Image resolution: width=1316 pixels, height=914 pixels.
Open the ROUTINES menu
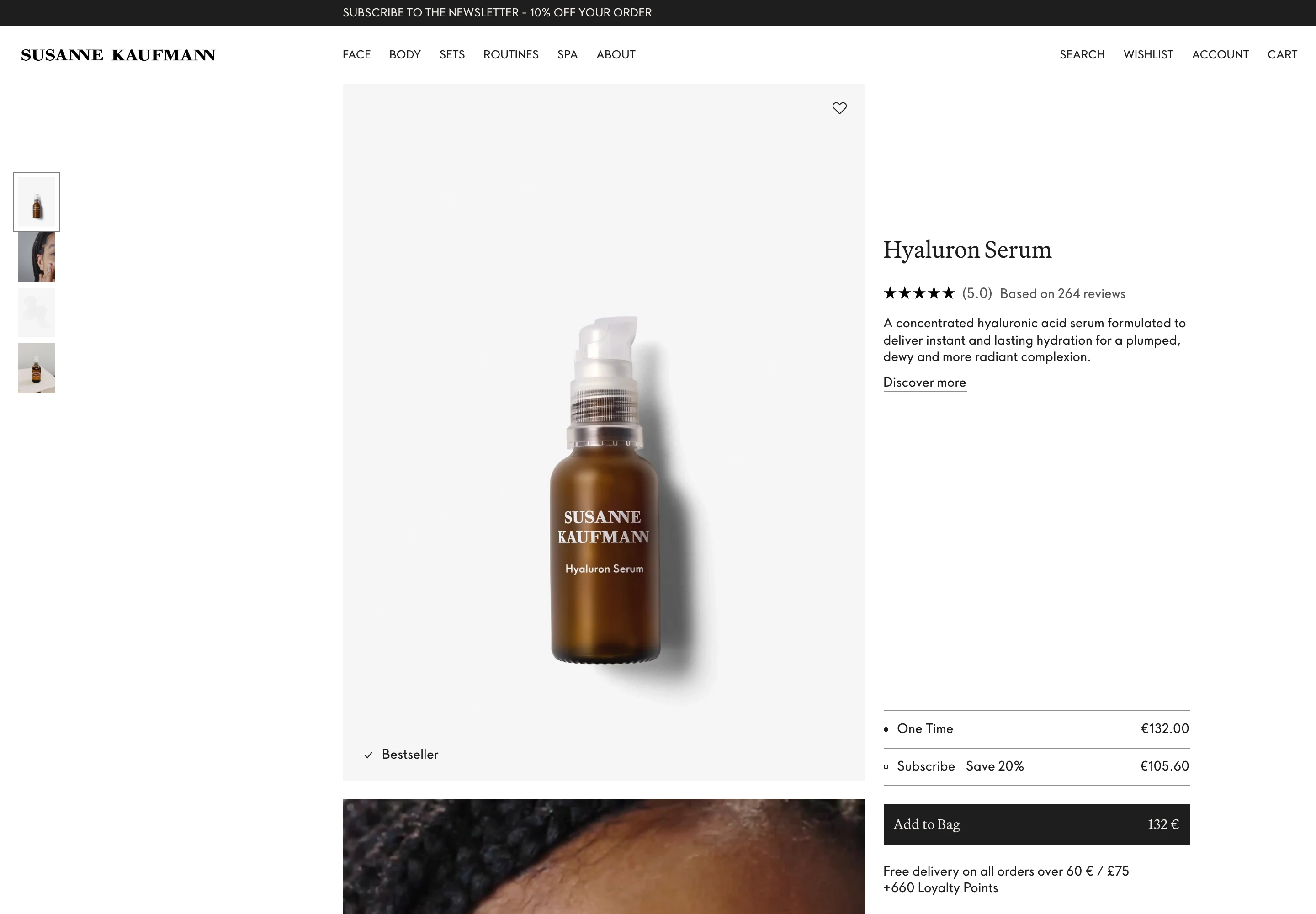coord(511,54)
